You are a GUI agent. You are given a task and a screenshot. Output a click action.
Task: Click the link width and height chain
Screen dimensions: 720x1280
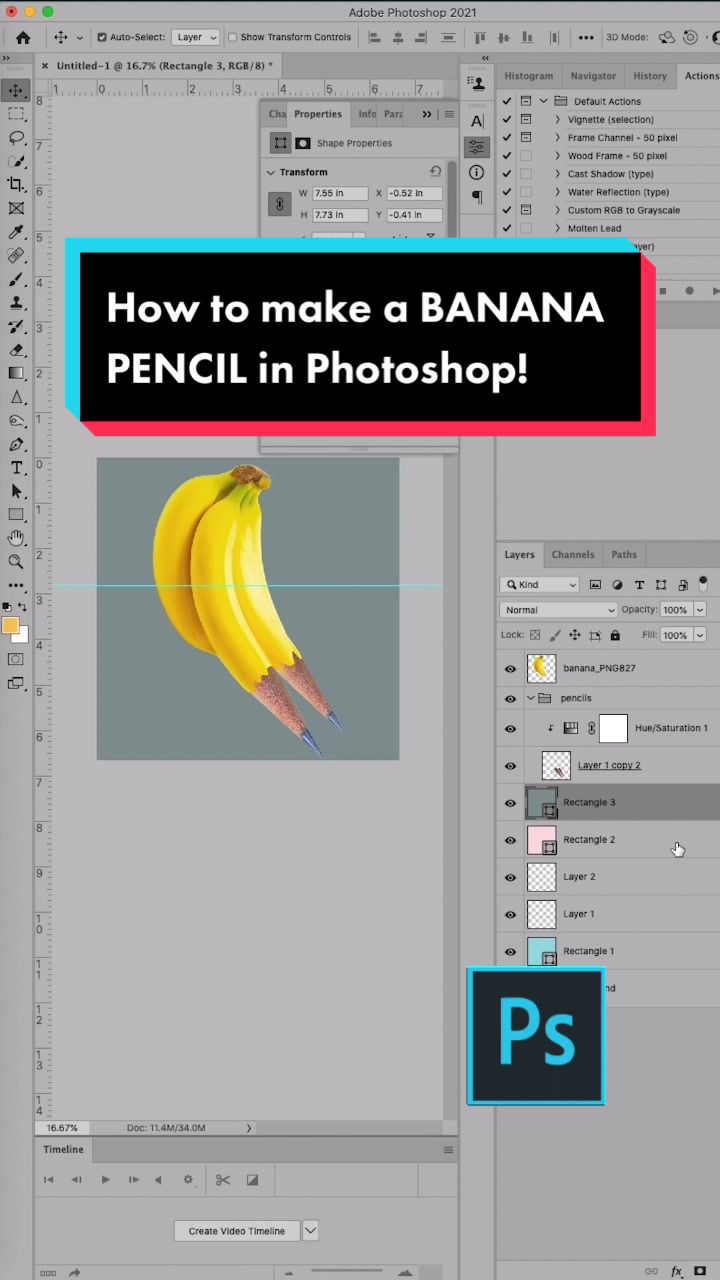281,204
